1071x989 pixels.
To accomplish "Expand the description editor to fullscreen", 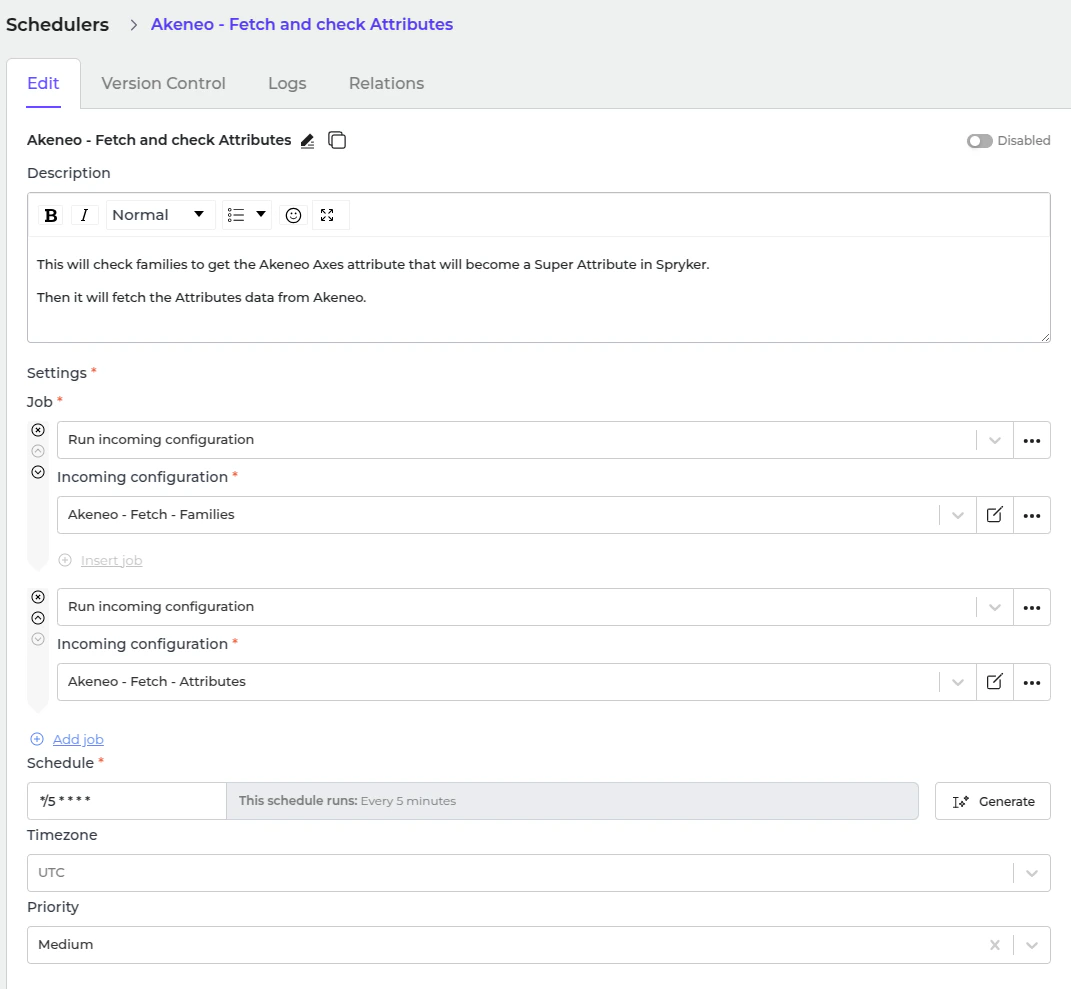I will pos(327,215).
